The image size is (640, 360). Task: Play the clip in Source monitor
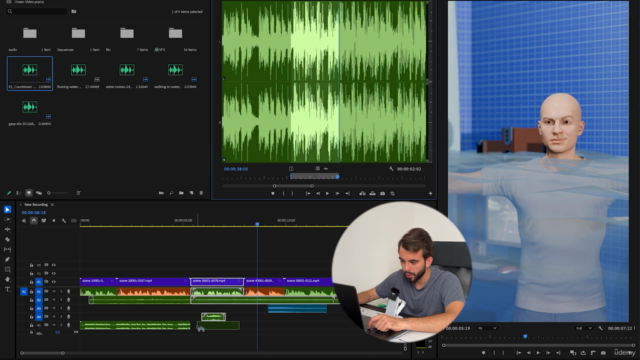click(x=327, y=193)
